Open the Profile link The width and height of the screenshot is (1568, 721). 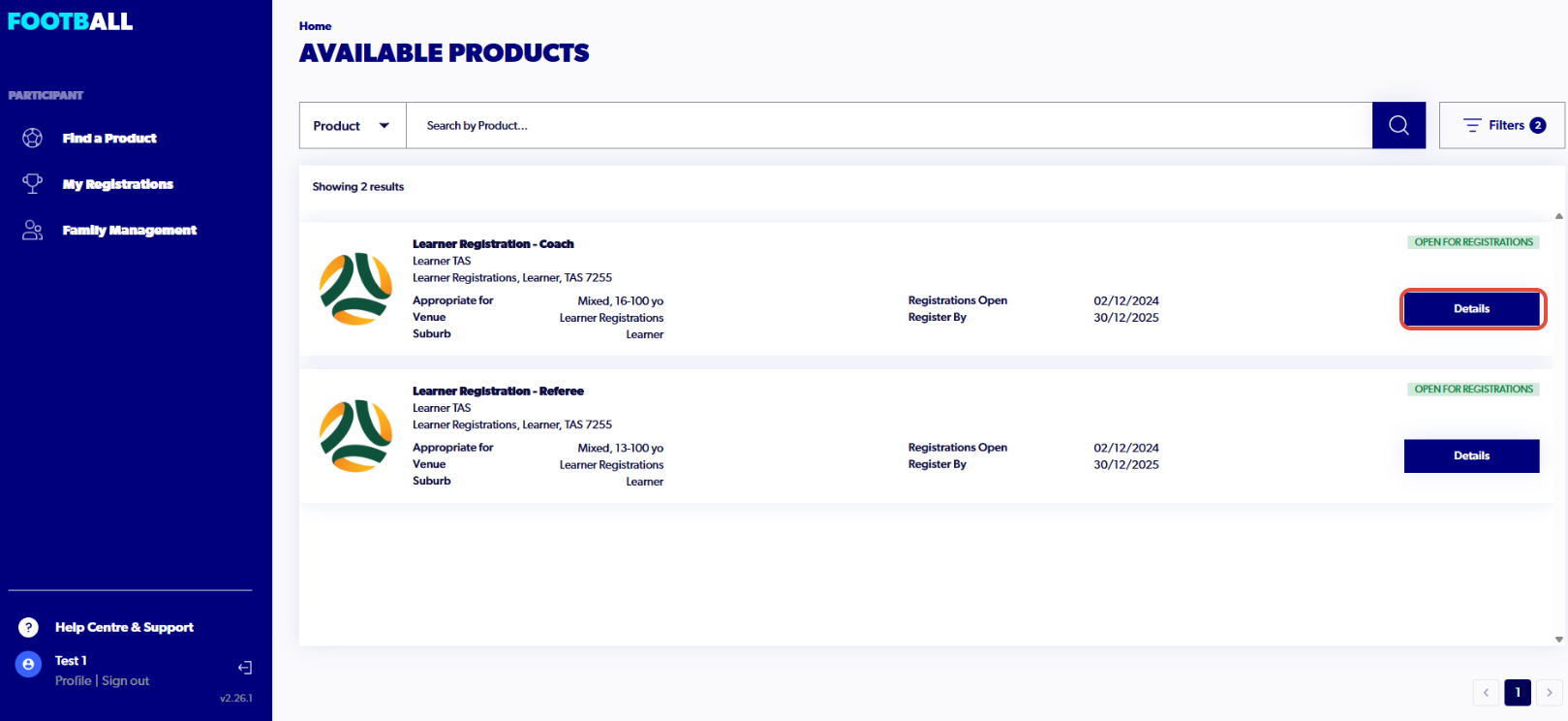[74, 680]
